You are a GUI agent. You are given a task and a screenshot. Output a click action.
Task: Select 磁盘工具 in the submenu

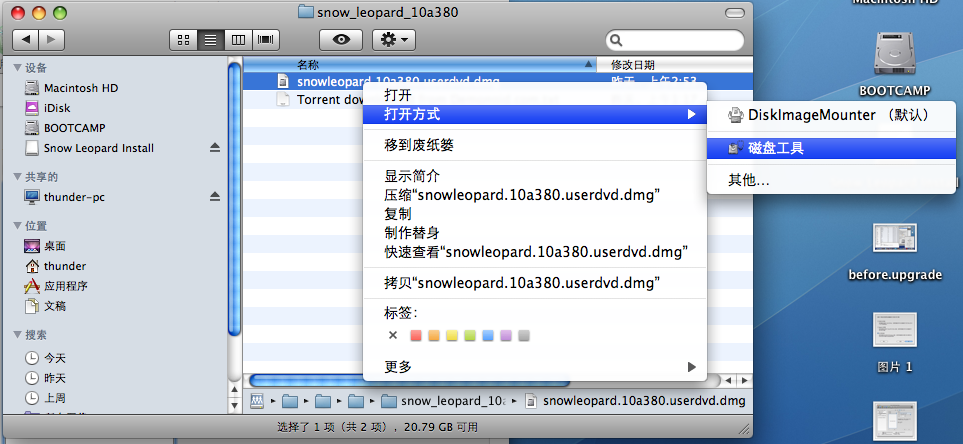832,148
